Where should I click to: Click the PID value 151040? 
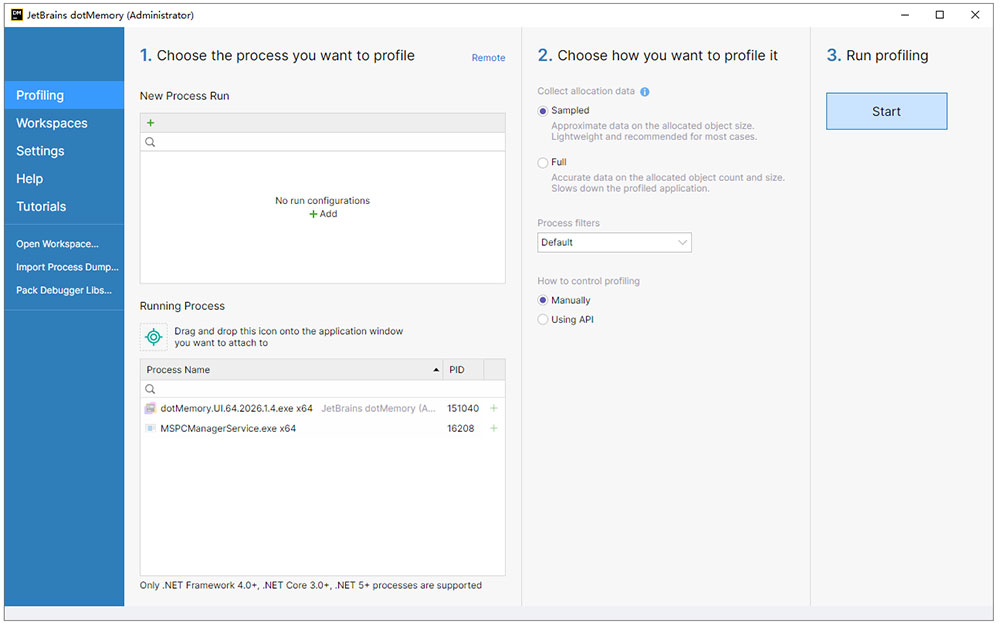[463, 408]
